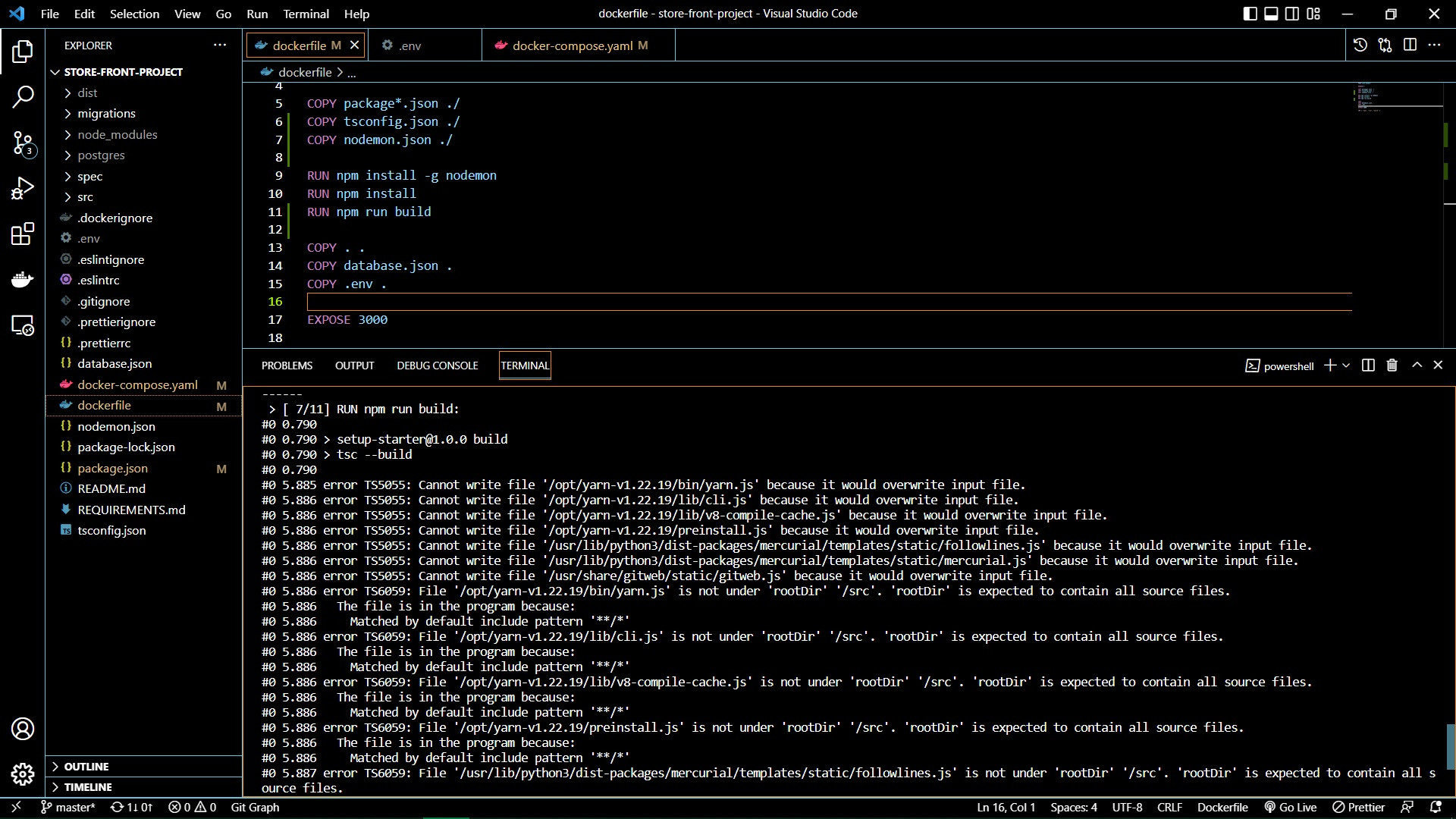The height and width of the screenshot is (819, 1456).
Task: Click errors and warnings counter
Action: pyautogui.click(x=192, y=808)
